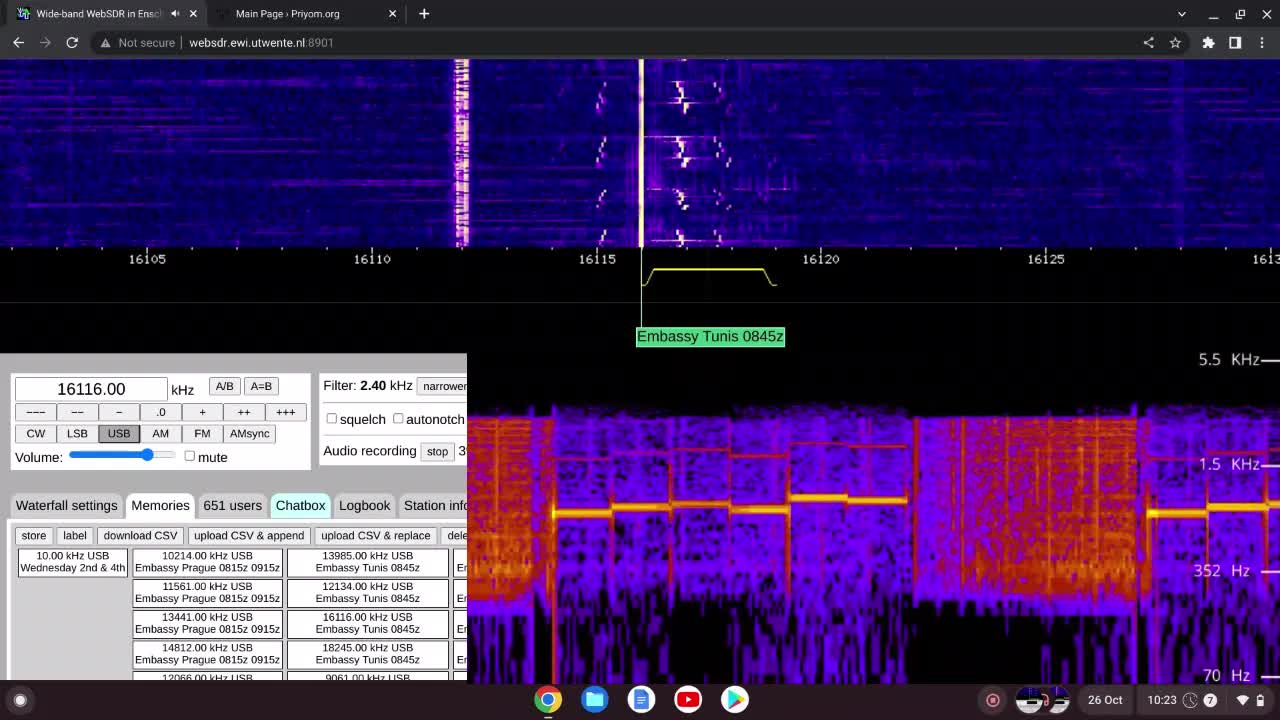Recall 10214.00 kHz Embassy Prague memory

click(x=208, y=562)
